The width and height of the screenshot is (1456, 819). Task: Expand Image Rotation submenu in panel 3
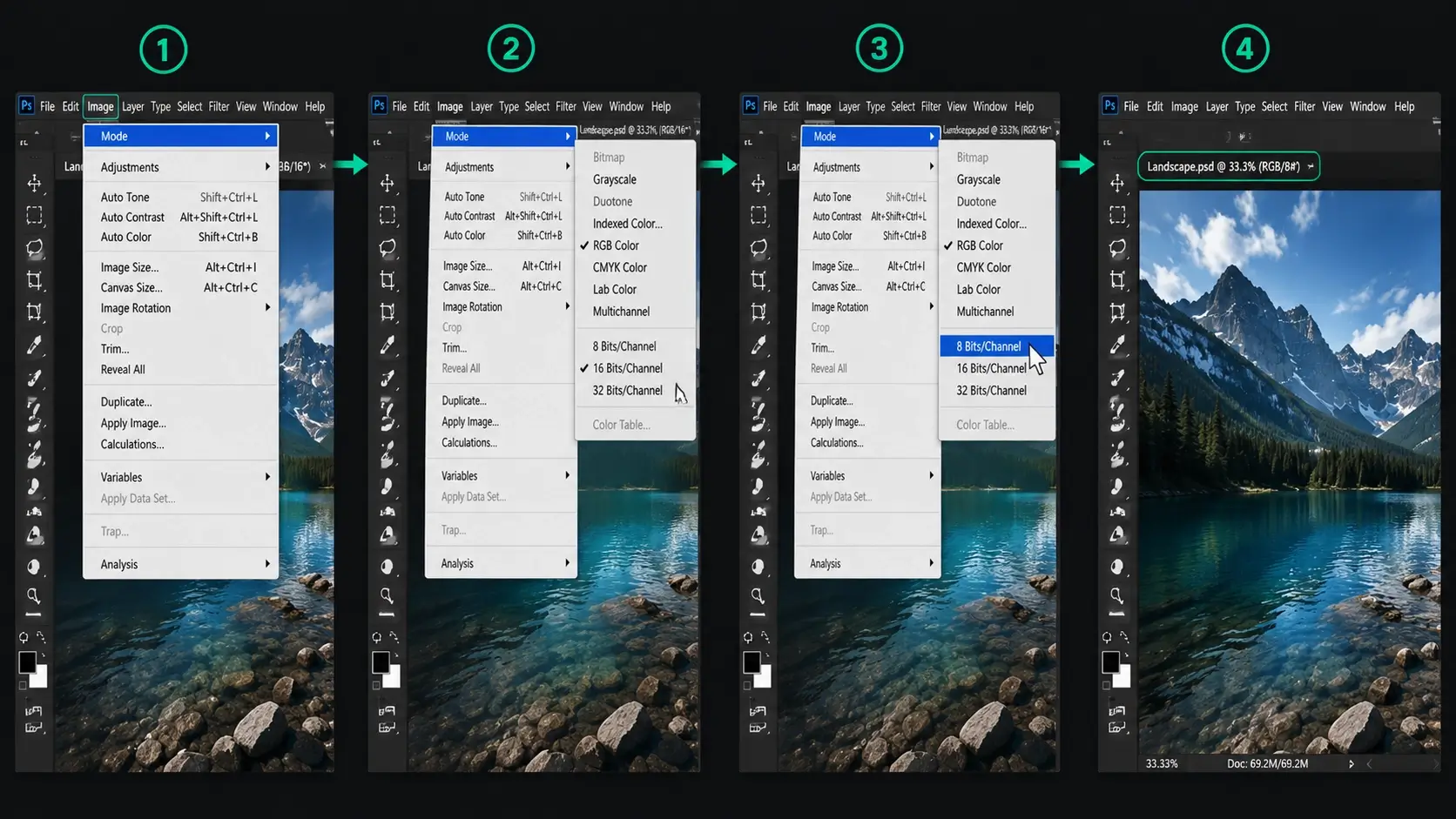click(x=867, y=307)
